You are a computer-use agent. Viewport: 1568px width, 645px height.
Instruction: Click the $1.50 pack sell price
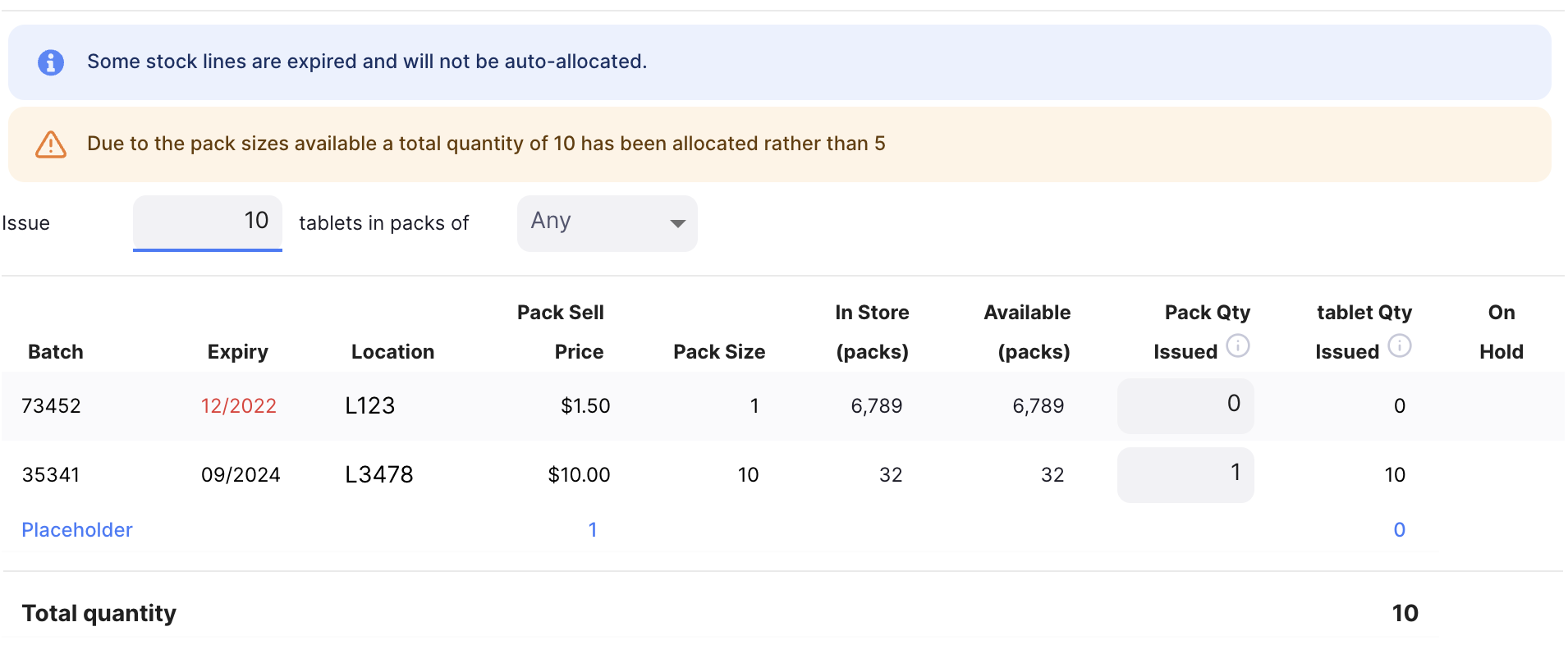click(585, 406)
